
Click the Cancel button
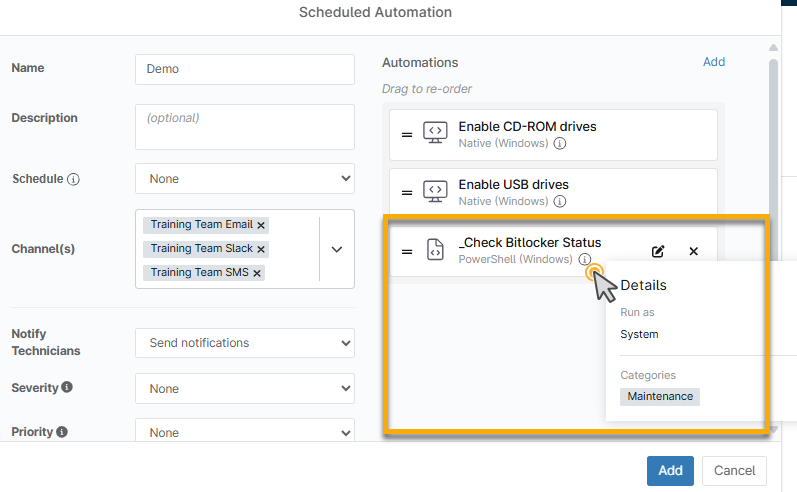(734, 471)
